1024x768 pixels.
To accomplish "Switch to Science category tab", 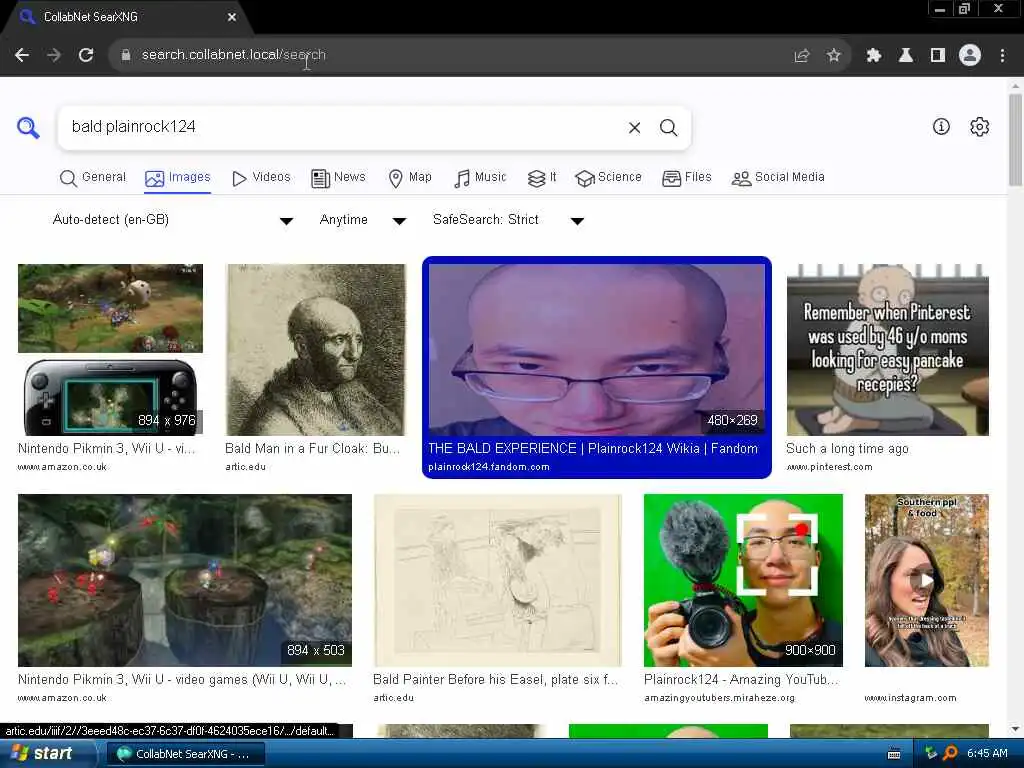I will point(608,178).
